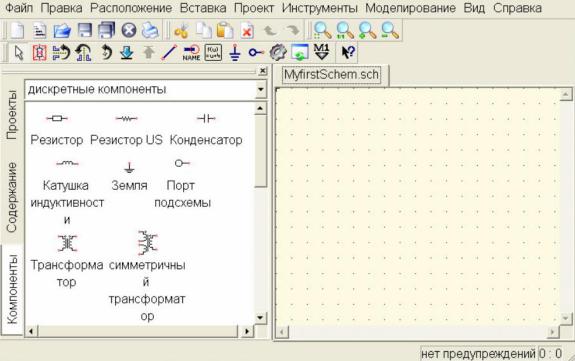Pick the Трансформатор component

pyautogui.click(x=67, y=260)
